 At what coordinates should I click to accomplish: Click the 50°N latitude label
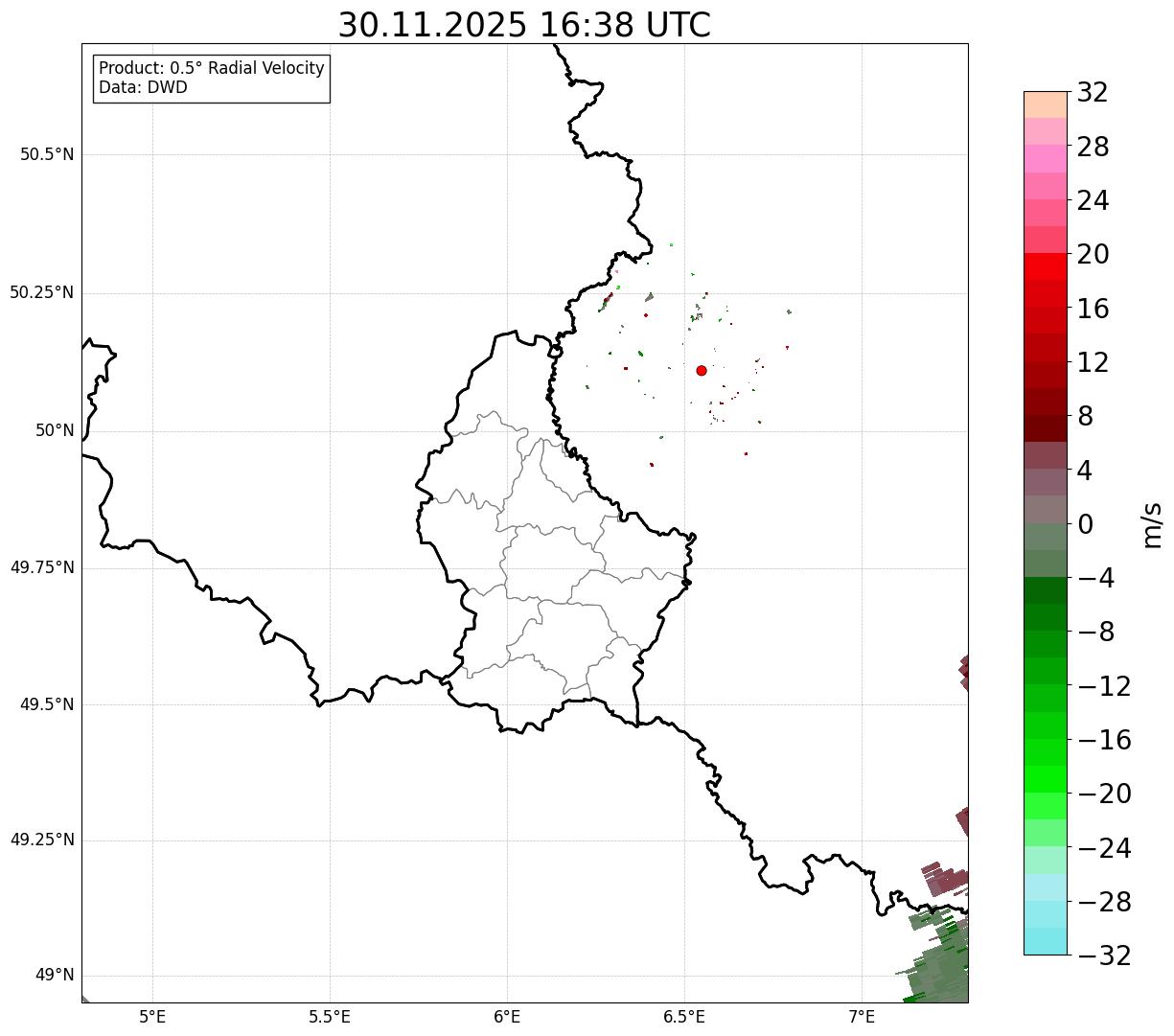click(55, 430)
